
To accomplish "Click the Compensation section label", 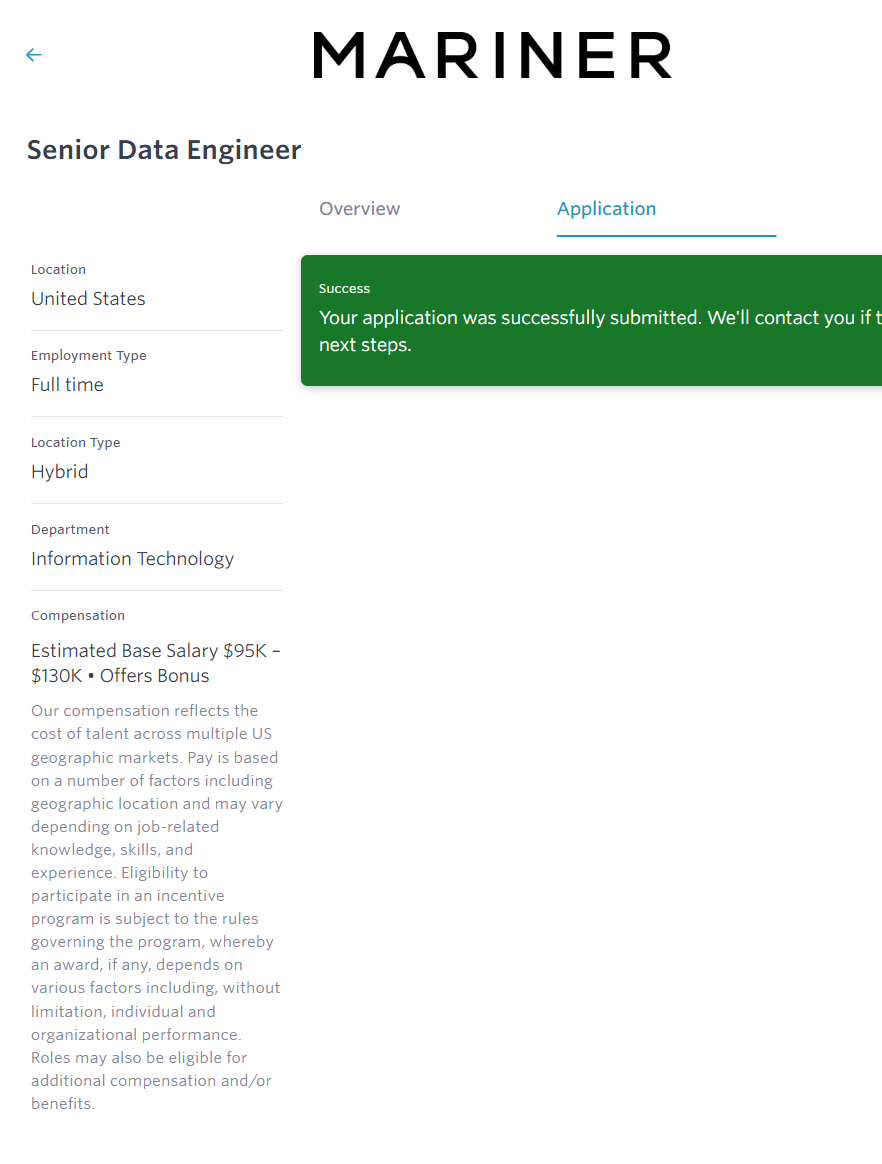I will pos(78,616).
